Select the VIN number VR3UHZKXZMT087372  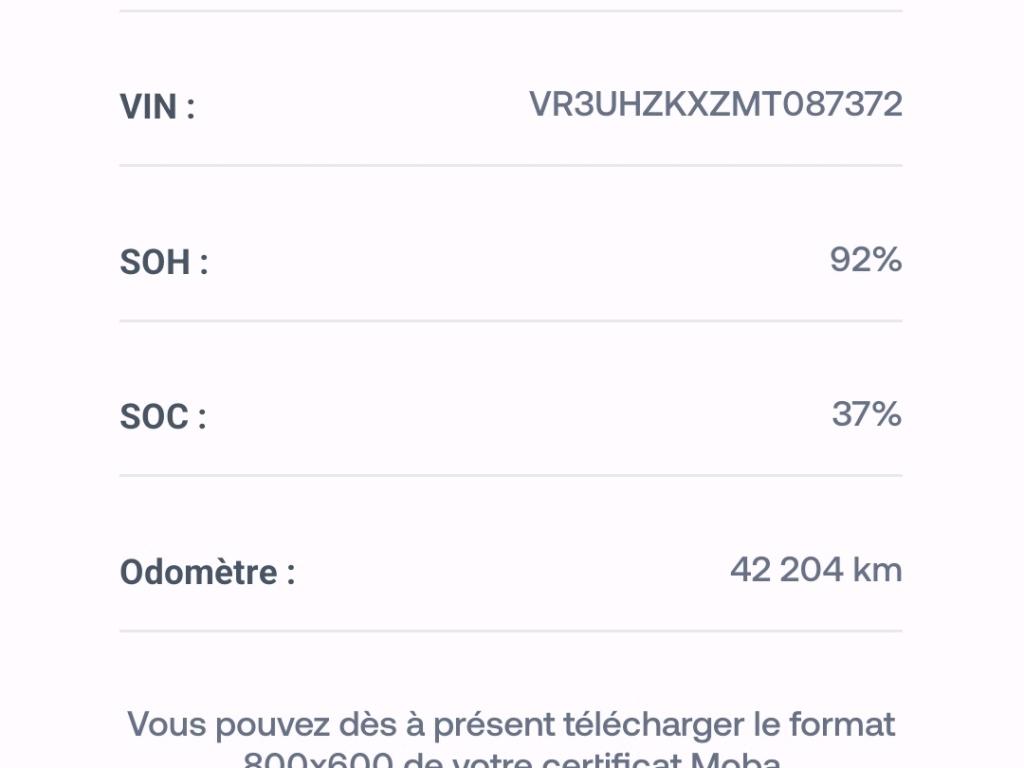715,104
